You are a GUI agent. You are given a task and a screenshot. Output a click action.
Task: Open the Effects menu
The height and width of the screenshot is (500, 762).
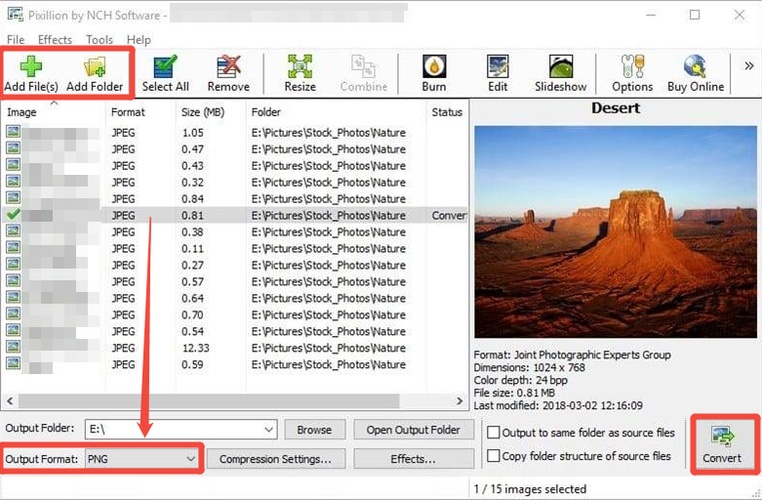coord(55,40)
